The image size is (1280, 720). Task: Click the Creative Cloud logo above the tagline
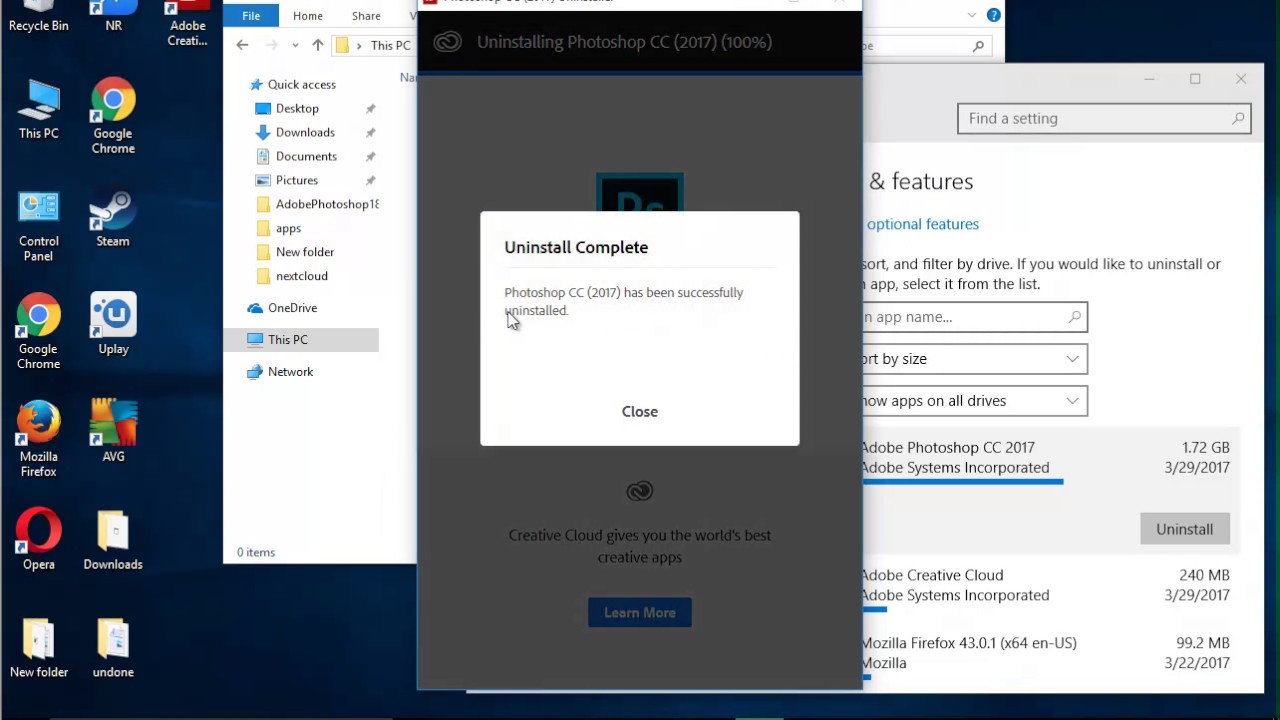pos(639,491)
